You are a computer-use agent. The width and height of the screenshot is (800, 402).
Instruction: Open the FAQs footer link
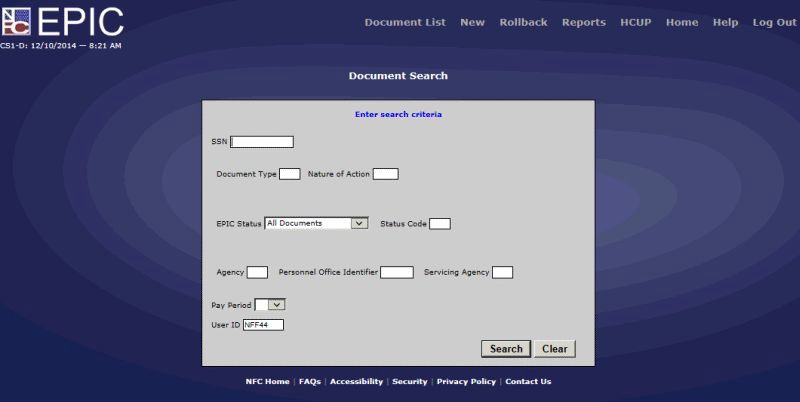tap(310, 382)
